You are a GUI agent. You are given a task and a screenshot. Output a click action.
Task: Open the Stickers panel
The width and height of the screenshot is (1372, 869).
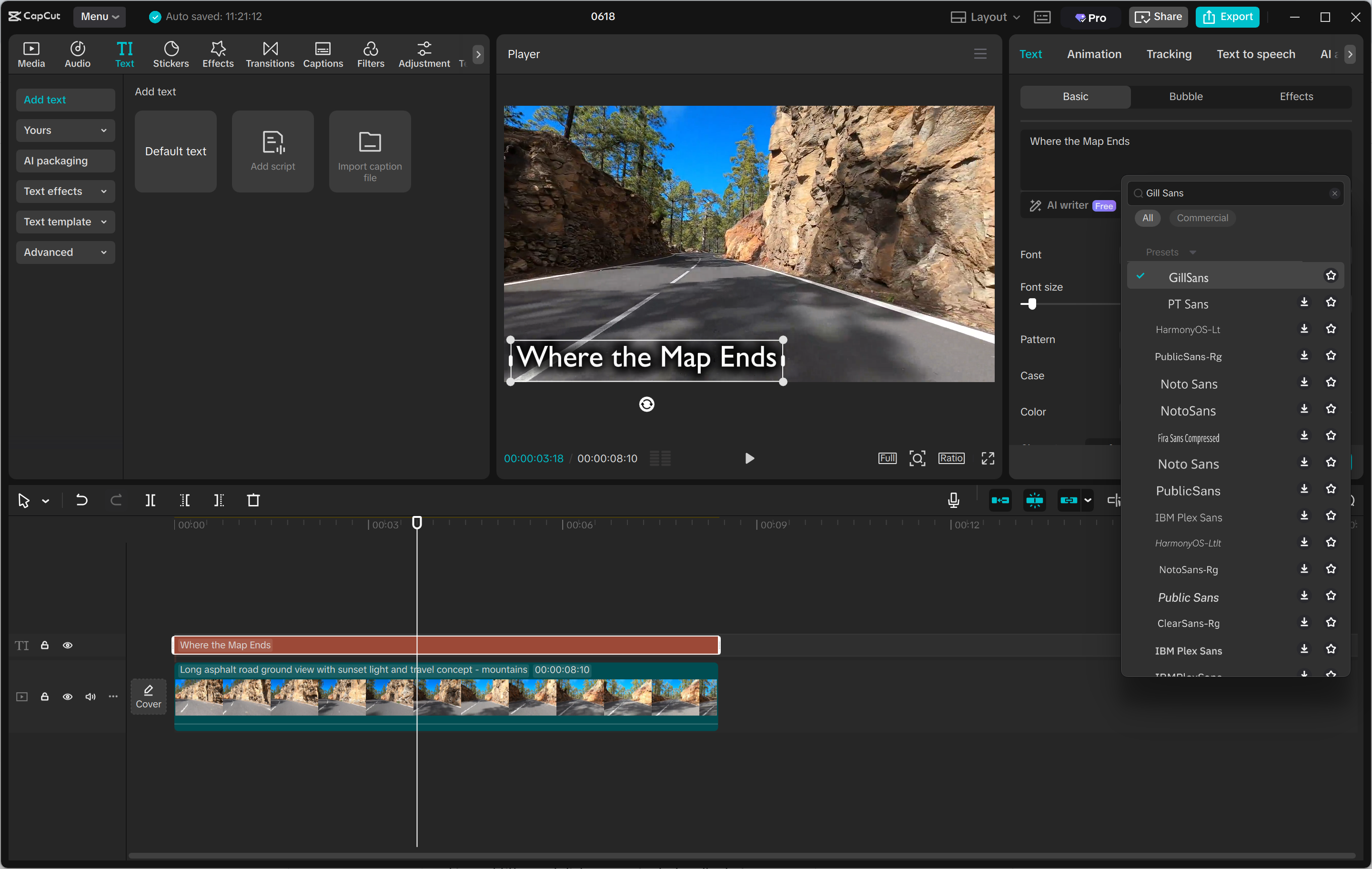click(x=171, y=54)
